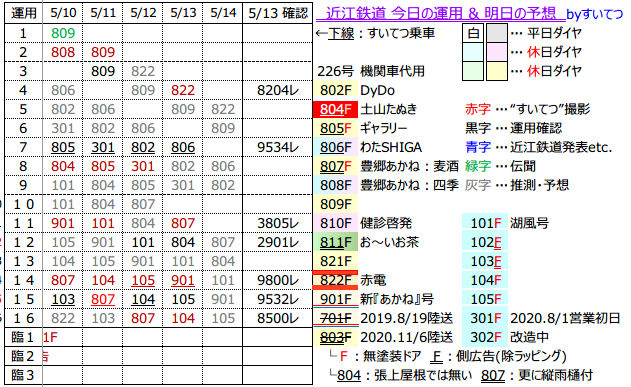Pick the light pink holiday color box
Image resolution: width=631 pixels, height=387 pixels.
tap(497, 52)
